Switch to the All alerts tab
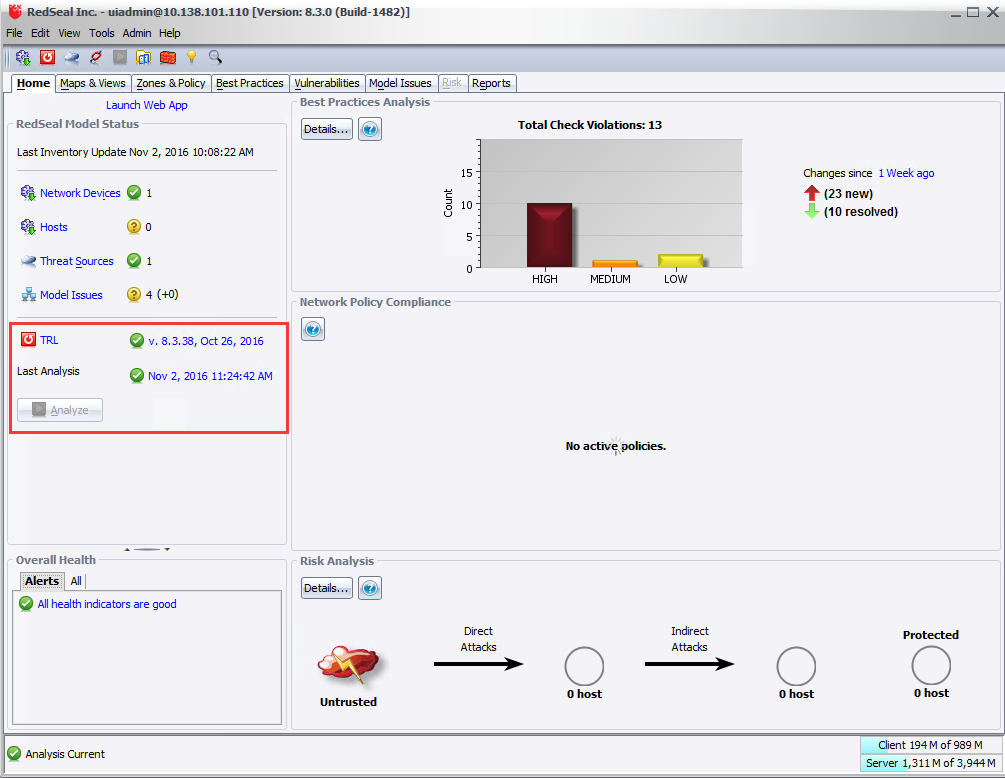Viewport: 1005px width, 778px height. pos(75,581)
